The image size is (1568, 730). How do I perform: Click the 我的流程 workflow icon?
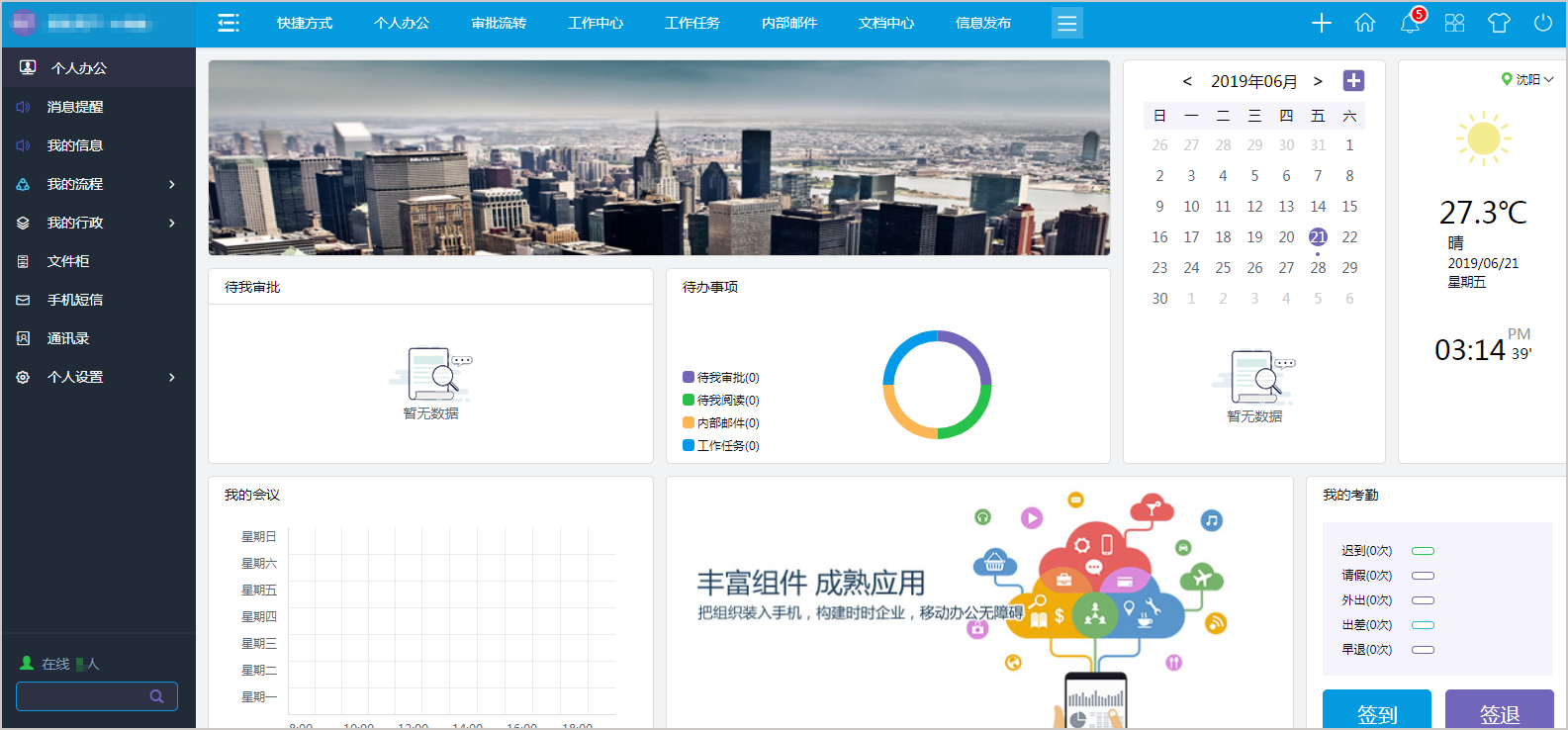(x=23, y=184)
